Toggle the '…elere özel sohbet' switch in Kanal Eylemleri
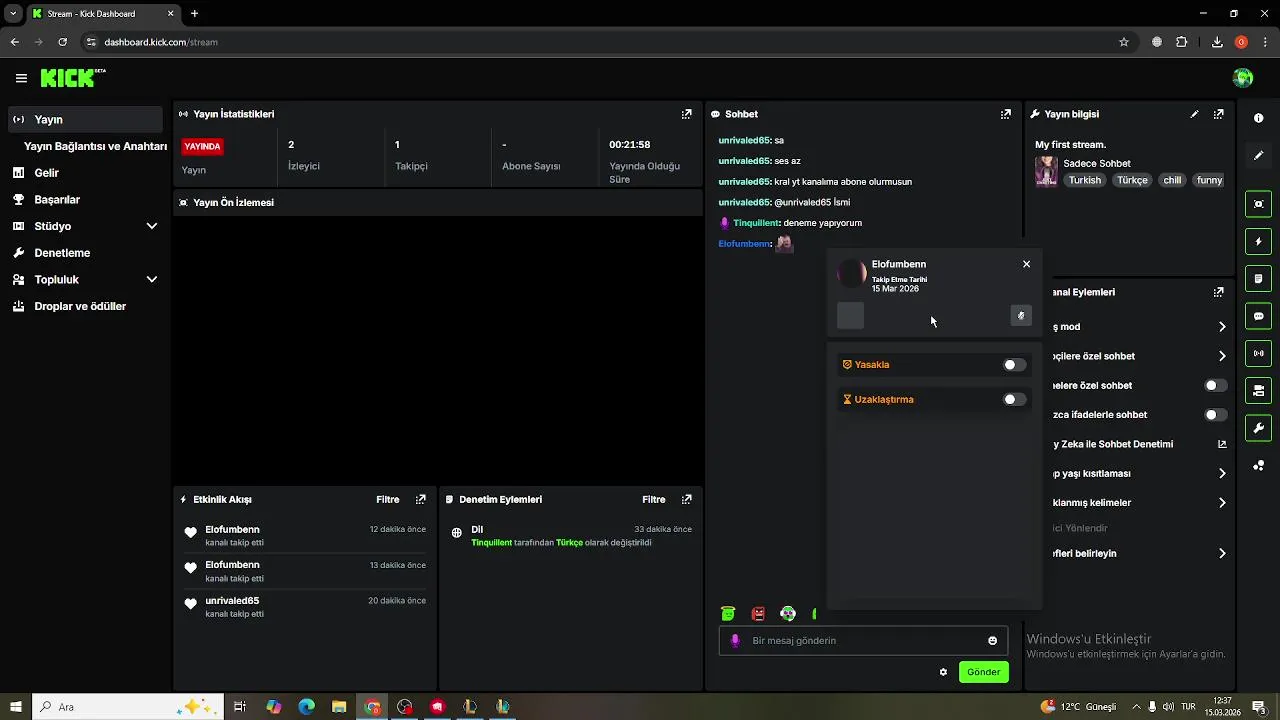Viewport: 1280px width, 720px height. tap(1215, 385)
